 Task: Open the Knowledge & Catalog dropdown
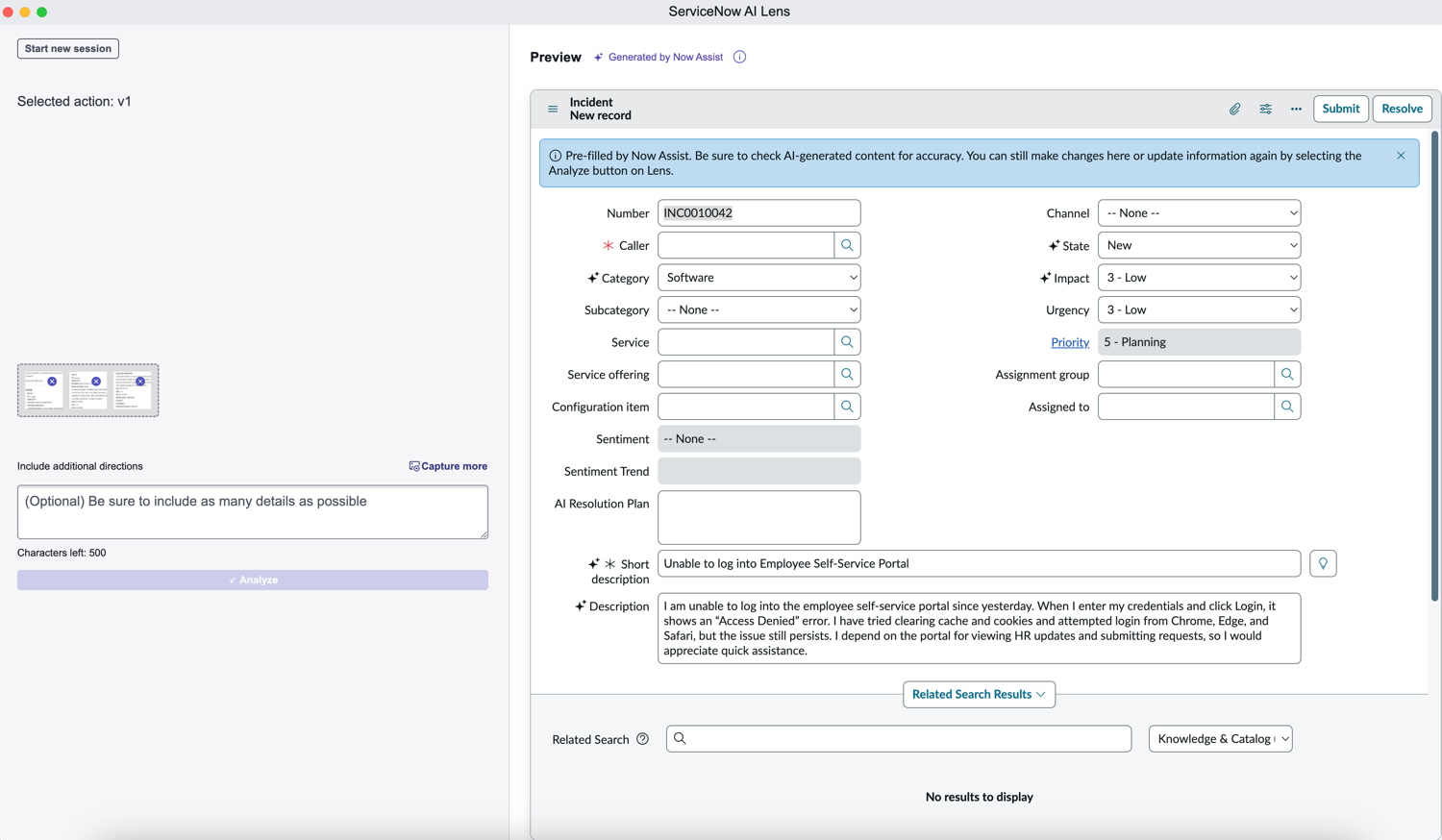1220,738
